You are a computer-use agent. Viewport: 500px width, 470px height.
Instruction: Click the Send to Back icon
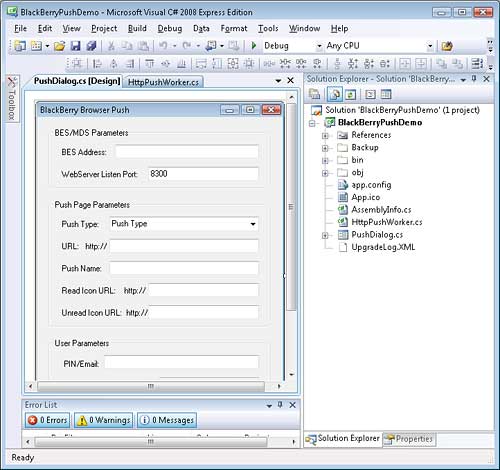[458, 63]
